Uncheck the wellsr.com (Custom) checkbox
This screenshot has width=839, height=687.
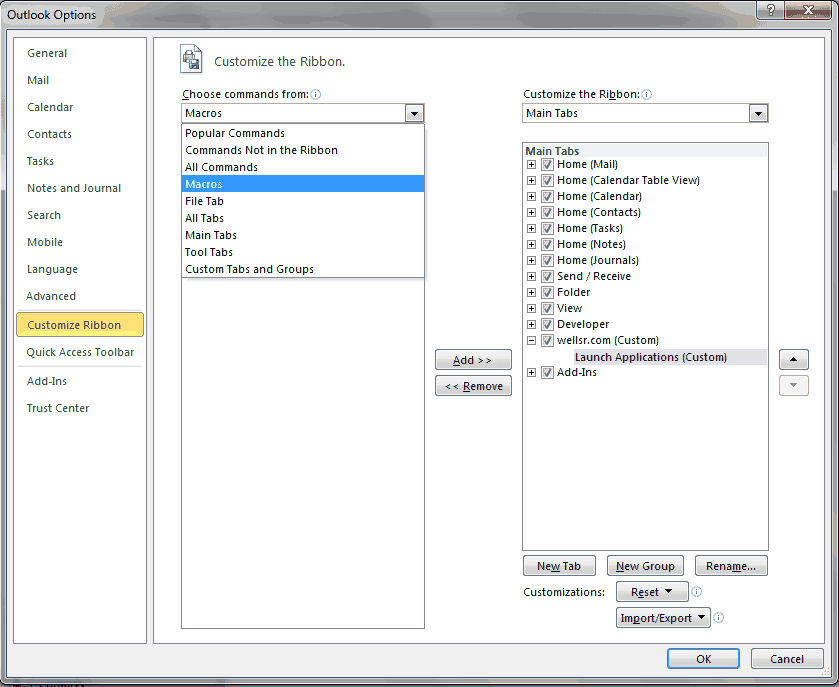click(547, 341)
